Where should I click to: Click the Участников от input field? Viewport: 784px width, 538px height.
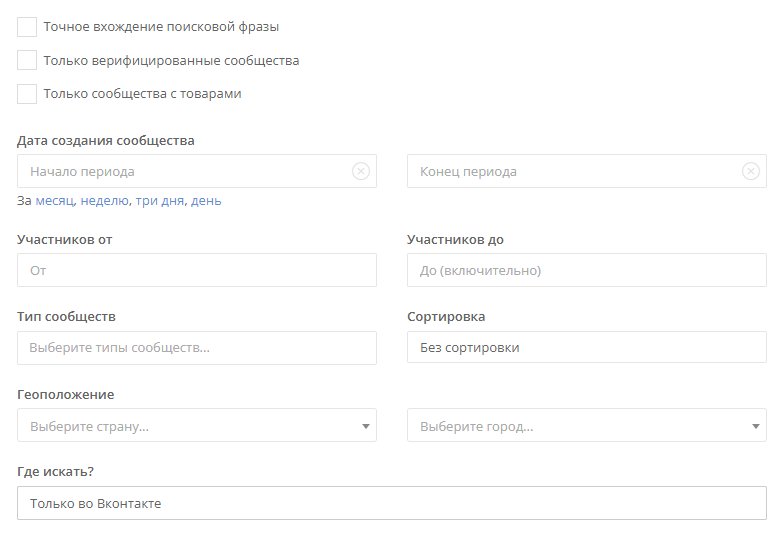(197, 270)
